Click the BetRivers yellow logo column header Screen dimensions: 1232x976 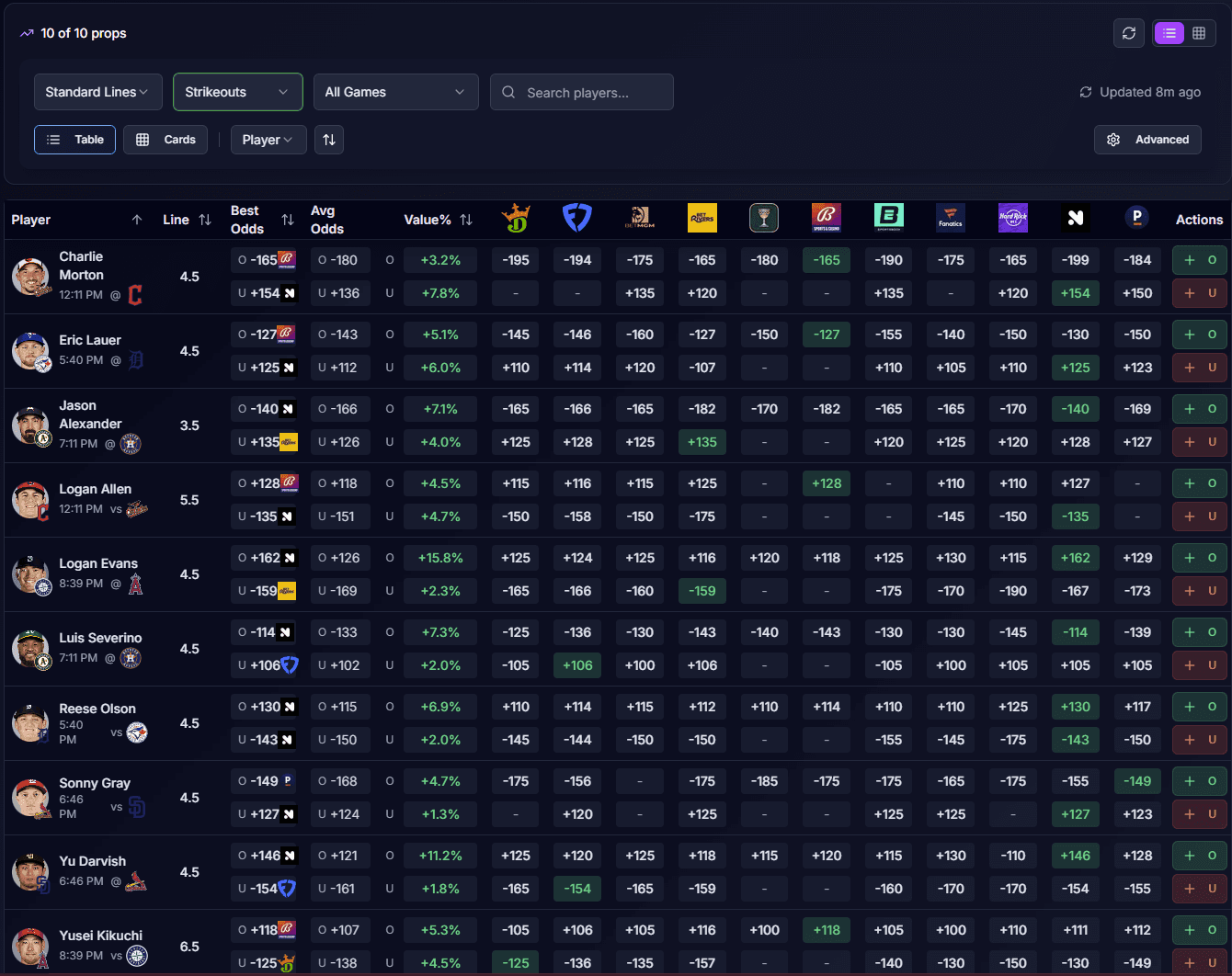tap(702, 219)
